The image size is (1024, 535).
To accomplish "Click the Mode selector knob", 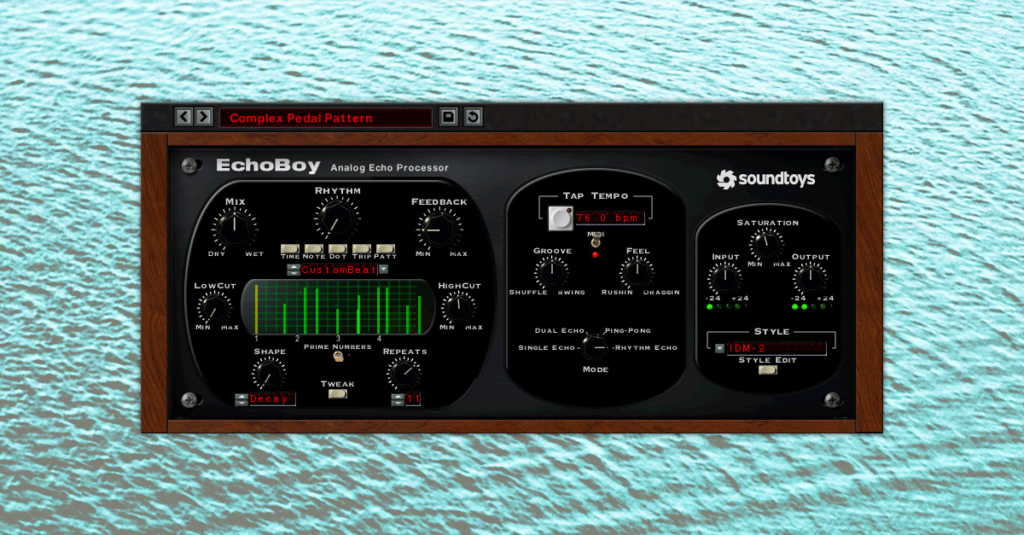I will 594,346.
